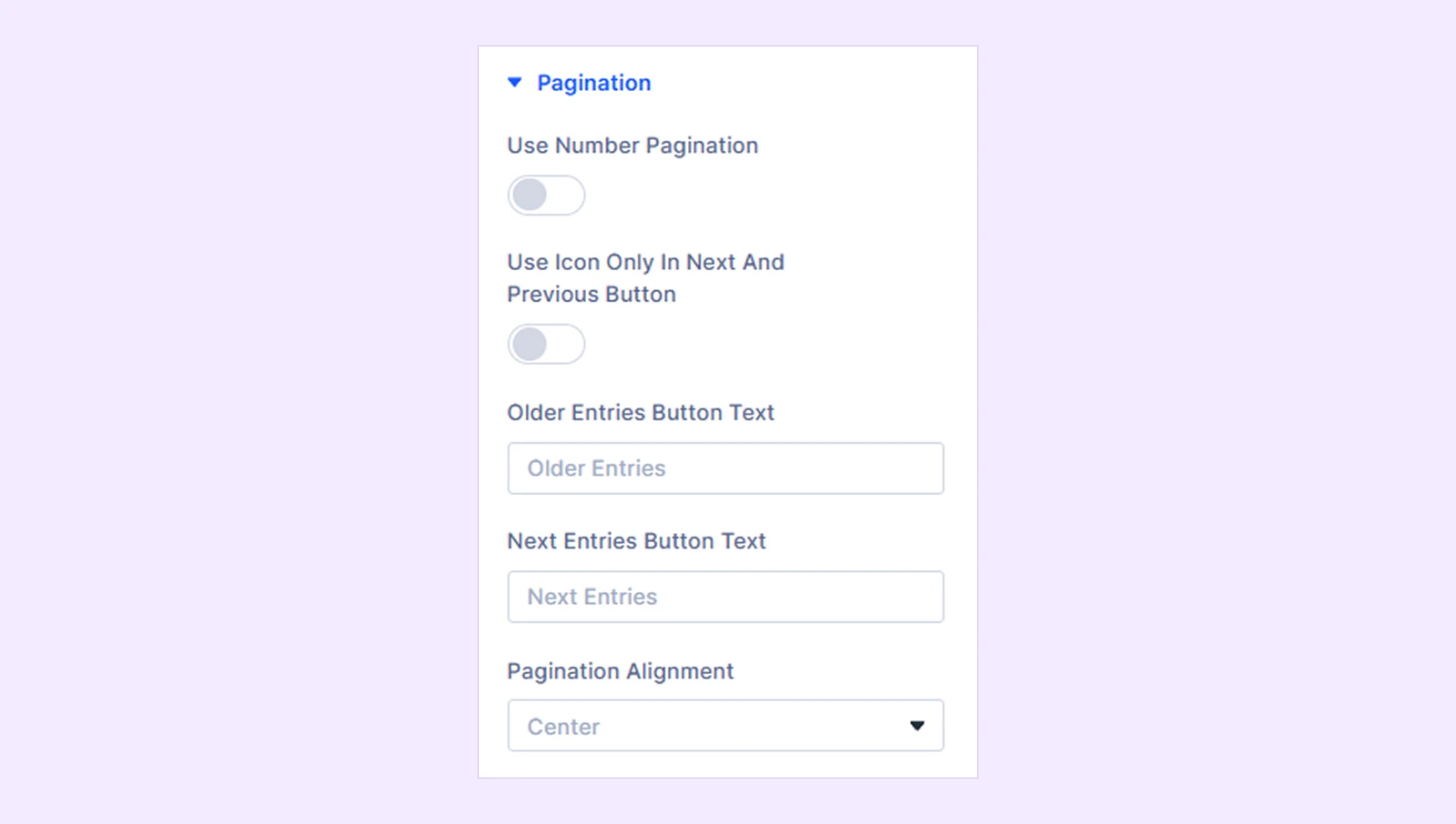Click the Previous Button label text
1456x824 pixels.
pos(591,295)
